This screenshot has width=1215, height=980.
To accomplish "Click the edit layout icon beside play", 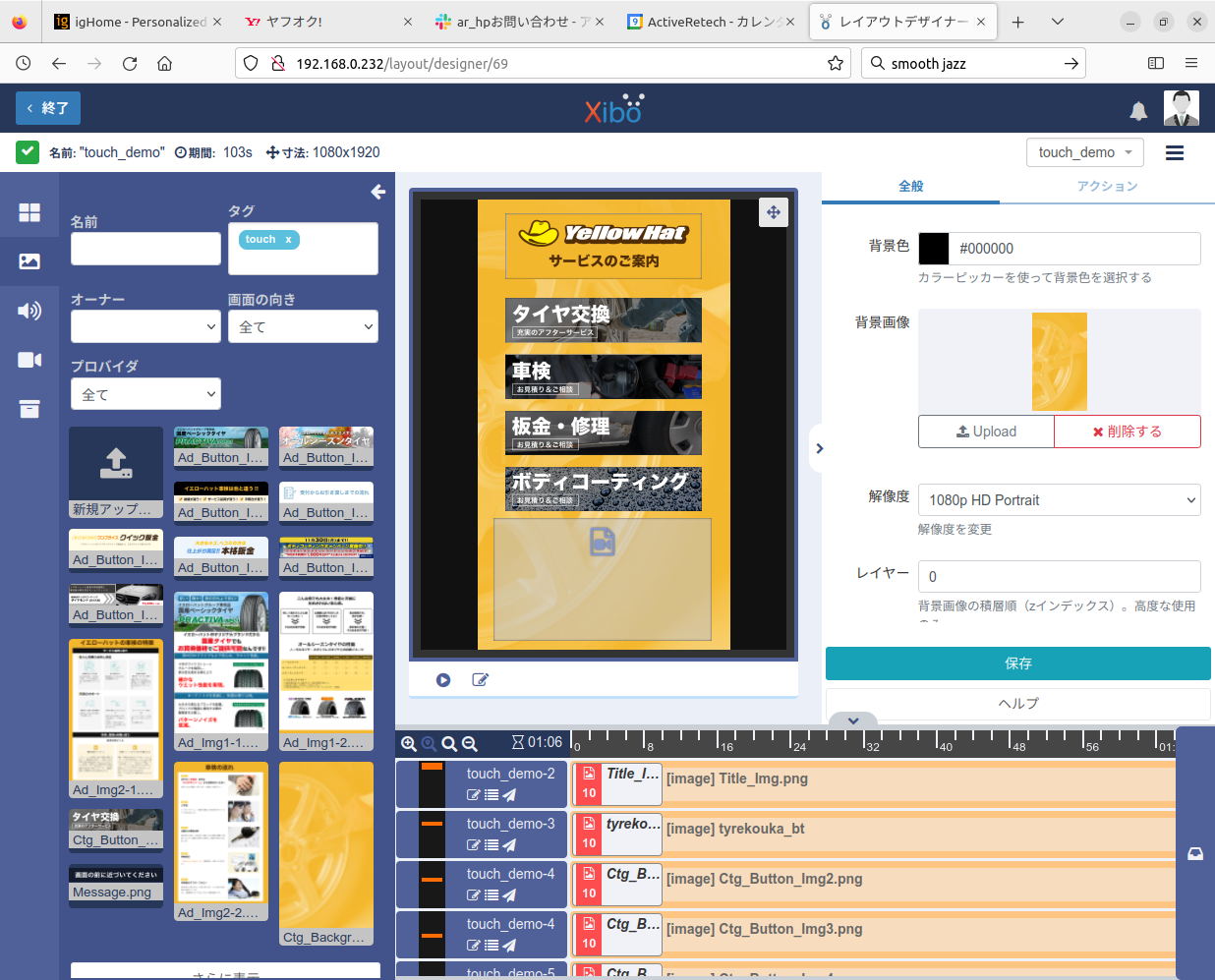I will click(x=480, y=680).
